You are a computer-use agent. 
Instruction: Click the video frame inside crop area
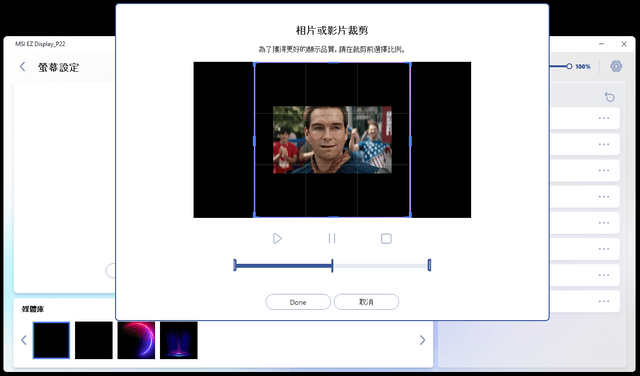coord(332,140)
